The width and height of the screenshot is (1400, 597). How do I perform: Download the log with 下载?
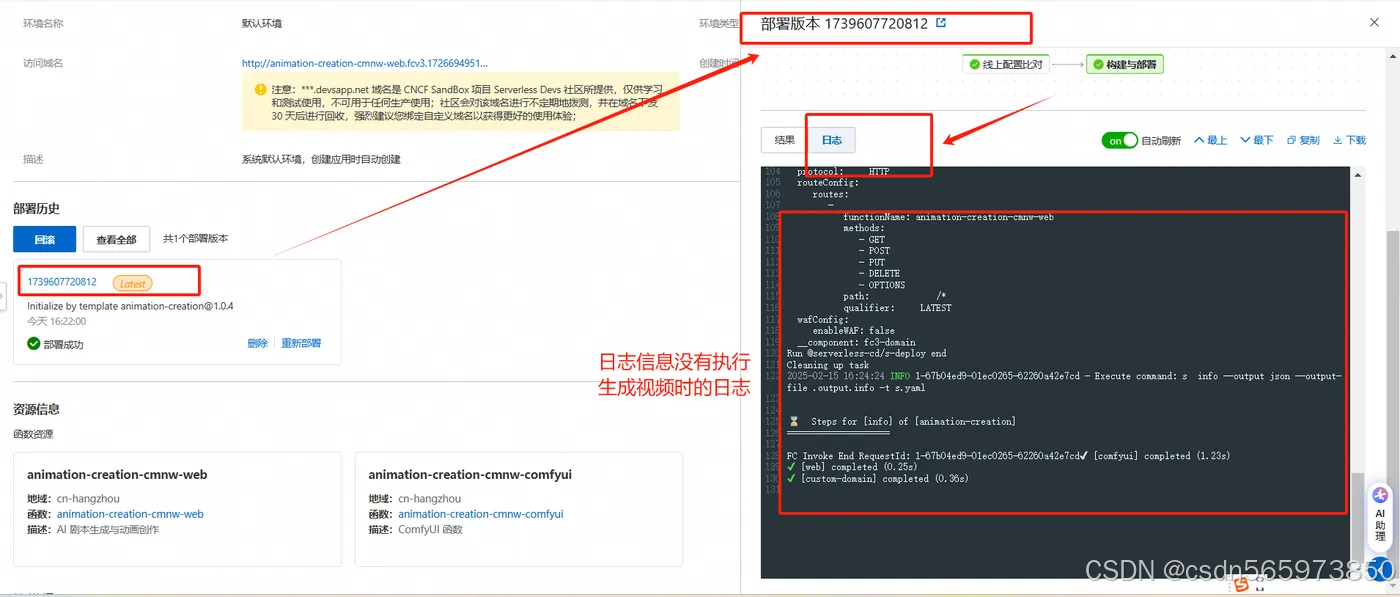click(x=1350, y=141)
